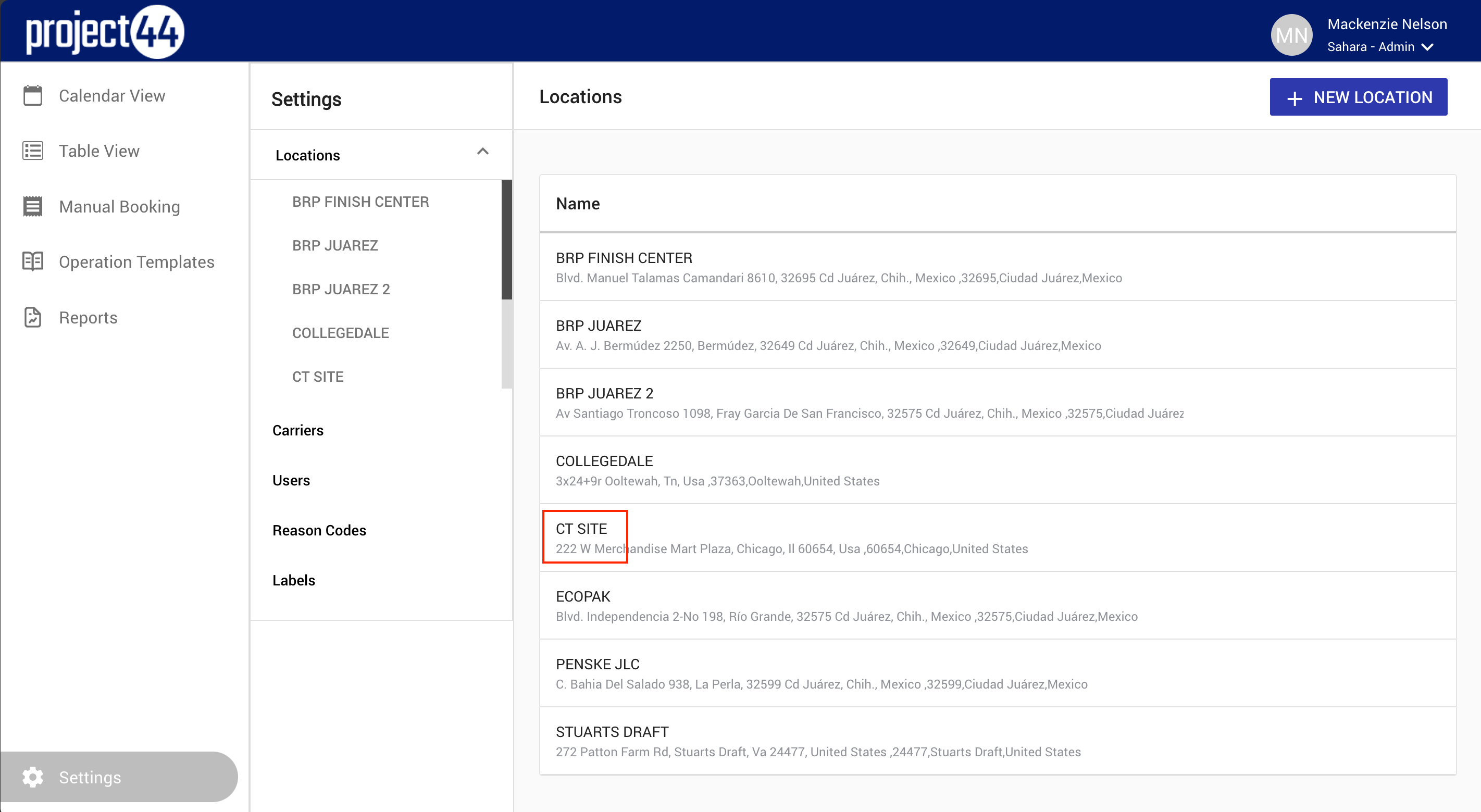Open BRP JUAREZ table row
The height and width of the screenshot is (812, 1481).
[998, 334]
